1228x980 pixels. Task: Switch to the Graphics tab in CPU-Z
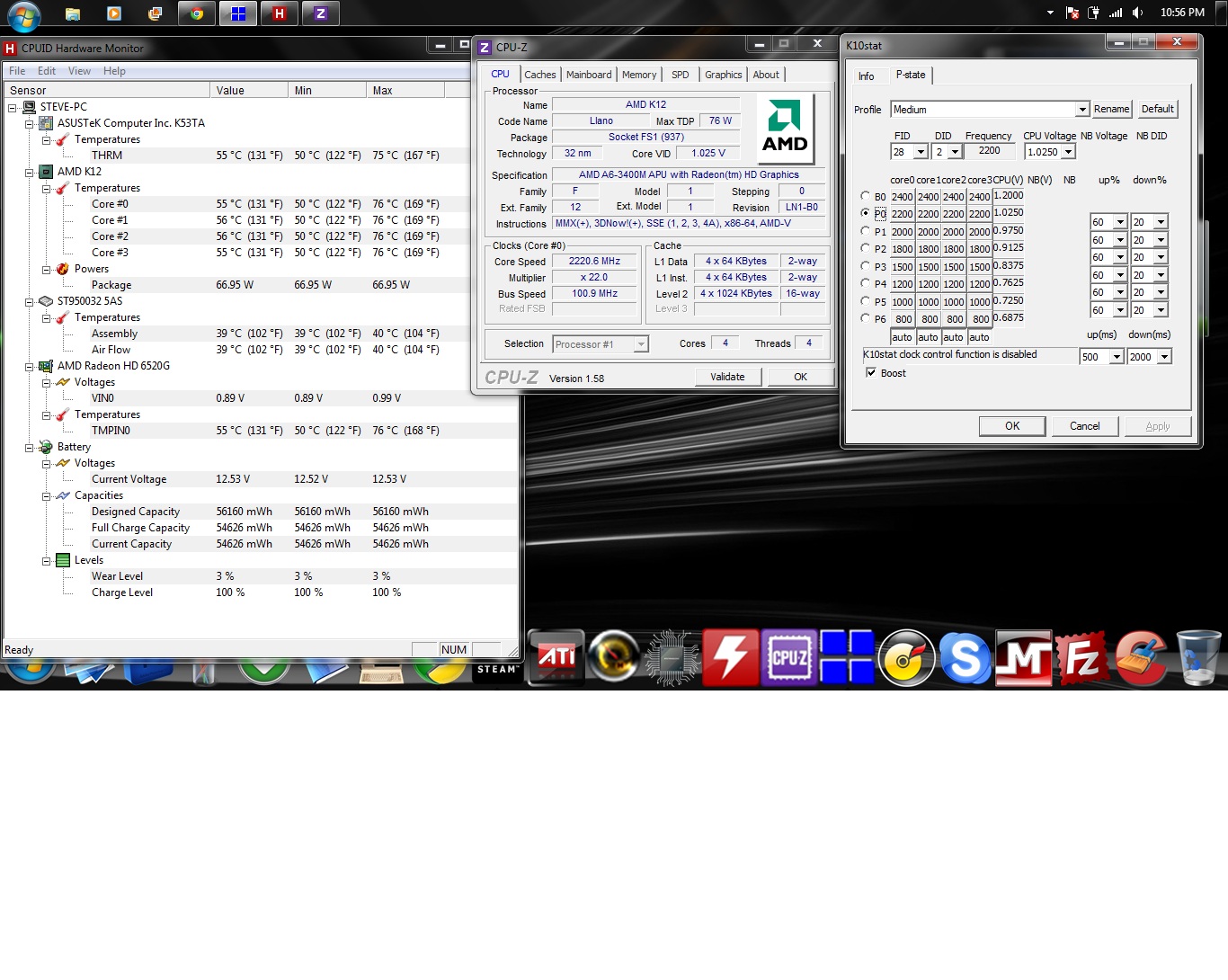pos(723,75)
